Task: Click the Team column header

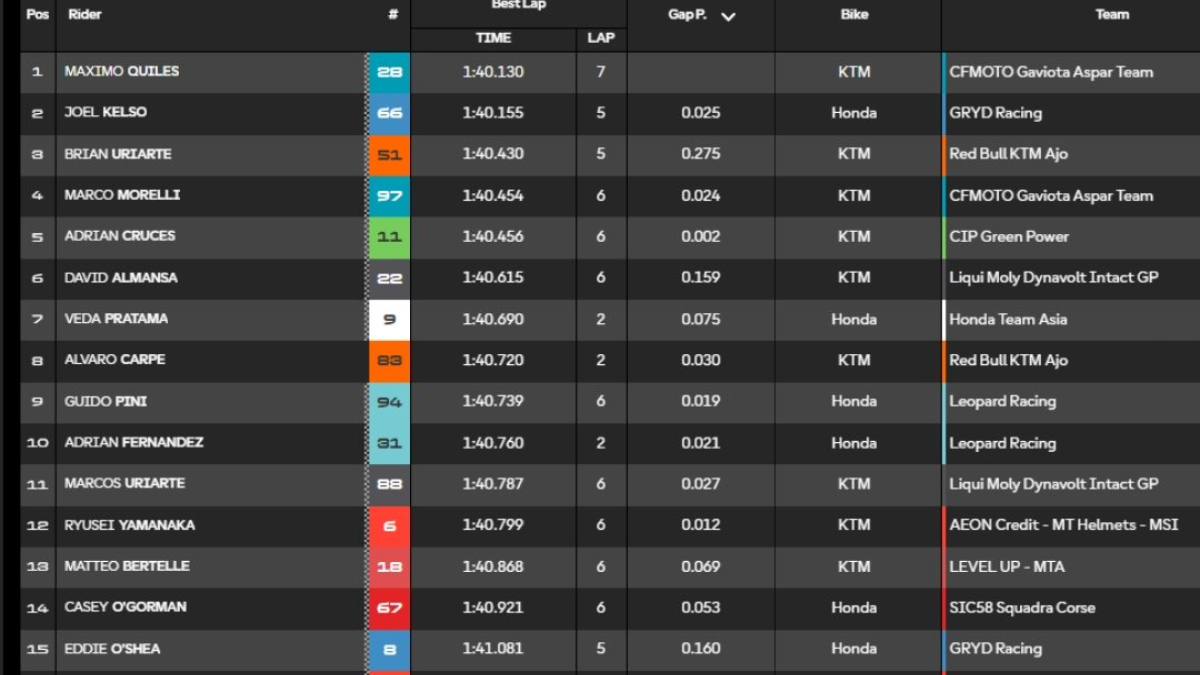Action: click(x=1112, y=15)
